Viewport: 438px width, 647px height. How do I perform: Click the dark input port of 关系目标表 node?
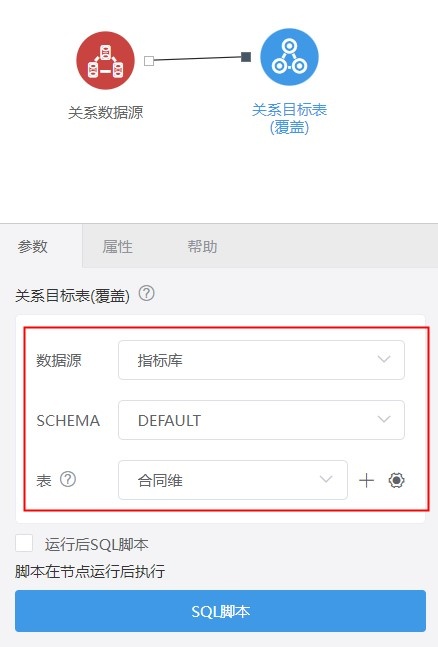246,57
